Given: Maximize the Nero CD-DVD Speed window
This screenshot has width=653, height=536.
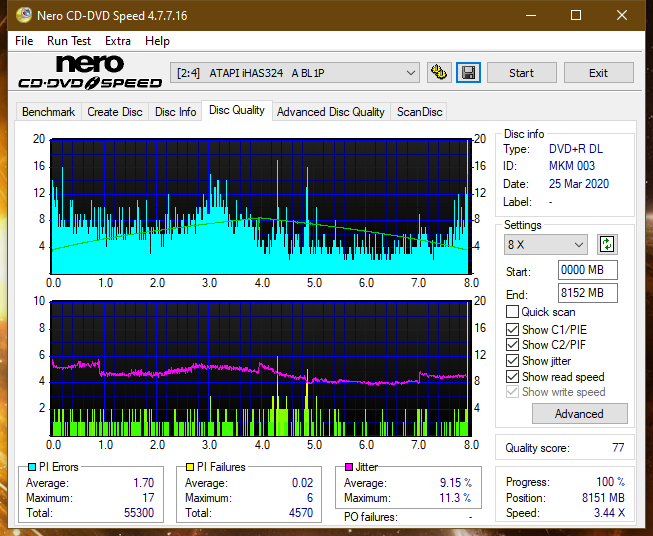Looking at the screenshot, I should 576,15.
